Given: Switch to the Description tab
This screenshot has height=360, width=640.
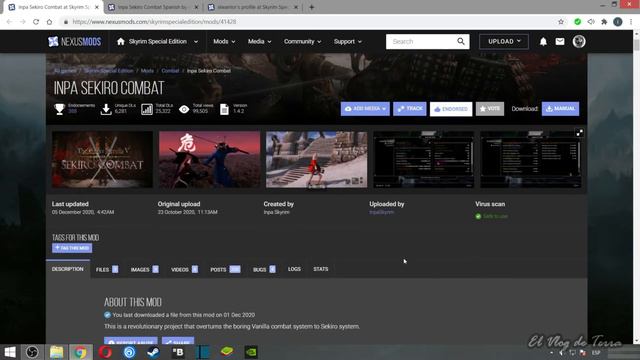Looking at the screenshot, I should point(68,269).
